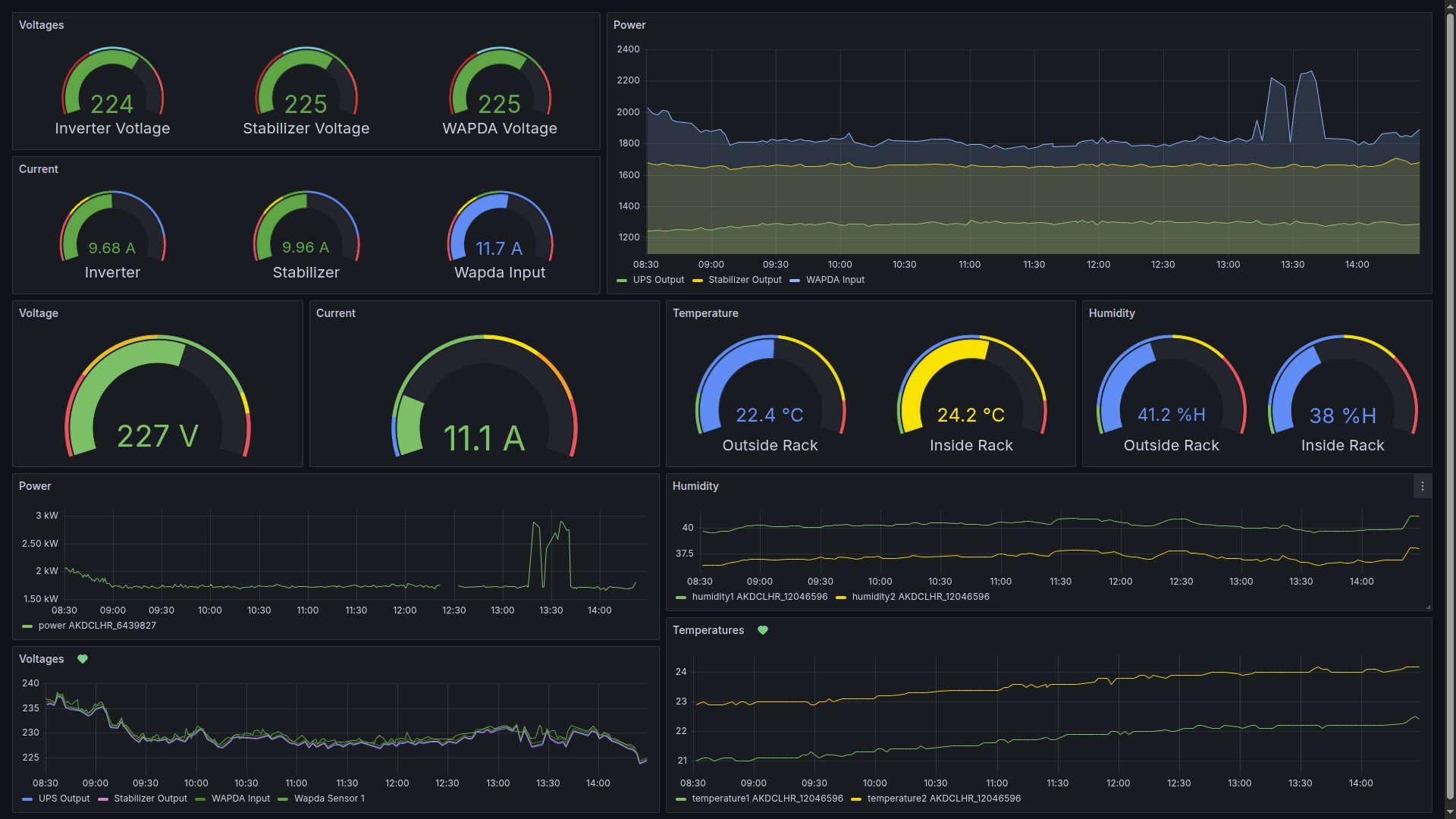This screenshot has width=1456, height=819.
Task: Toggle humidity2 AKDCLHR_12046596 legend series
Action: [920, 597]
